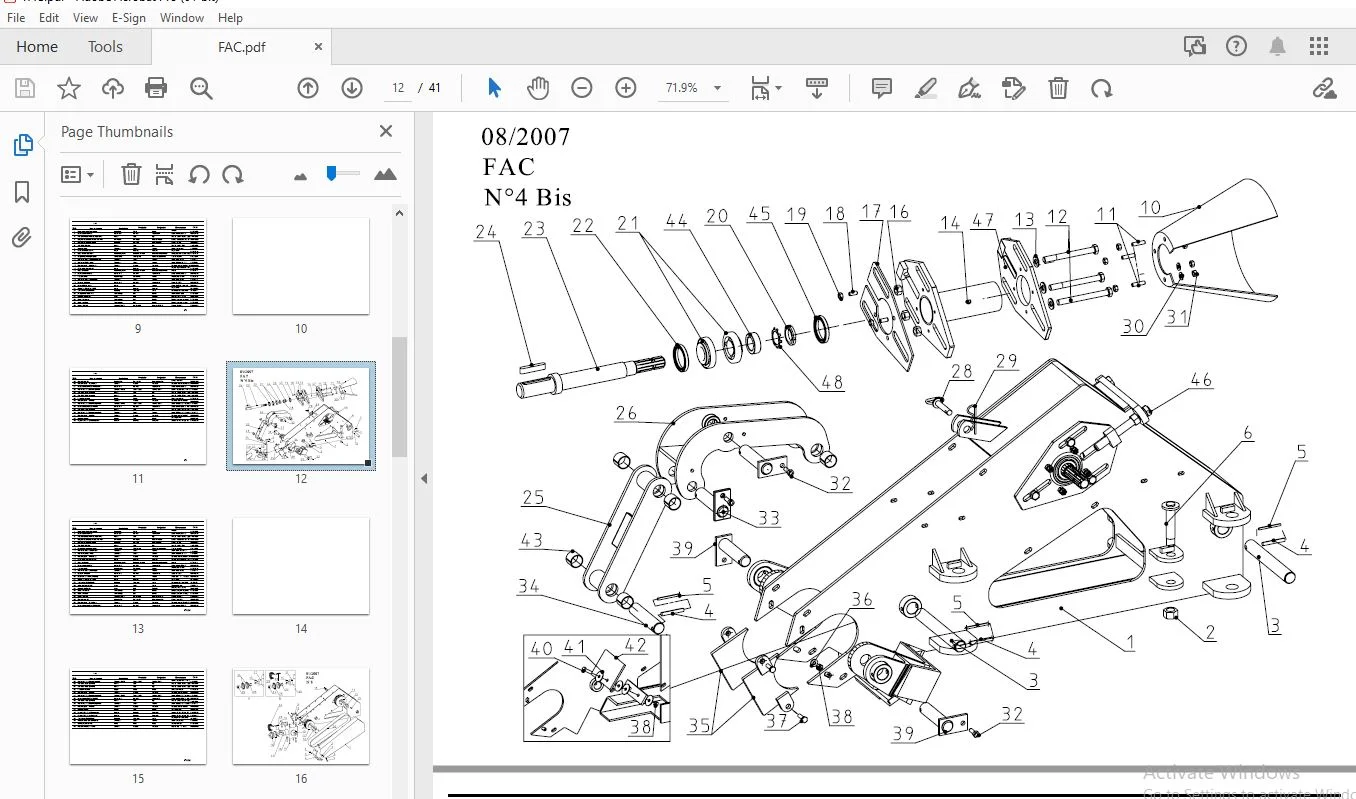Activate the selection arrow tool
Viewport: 1356px width, 799px height.
coord(494,88)
